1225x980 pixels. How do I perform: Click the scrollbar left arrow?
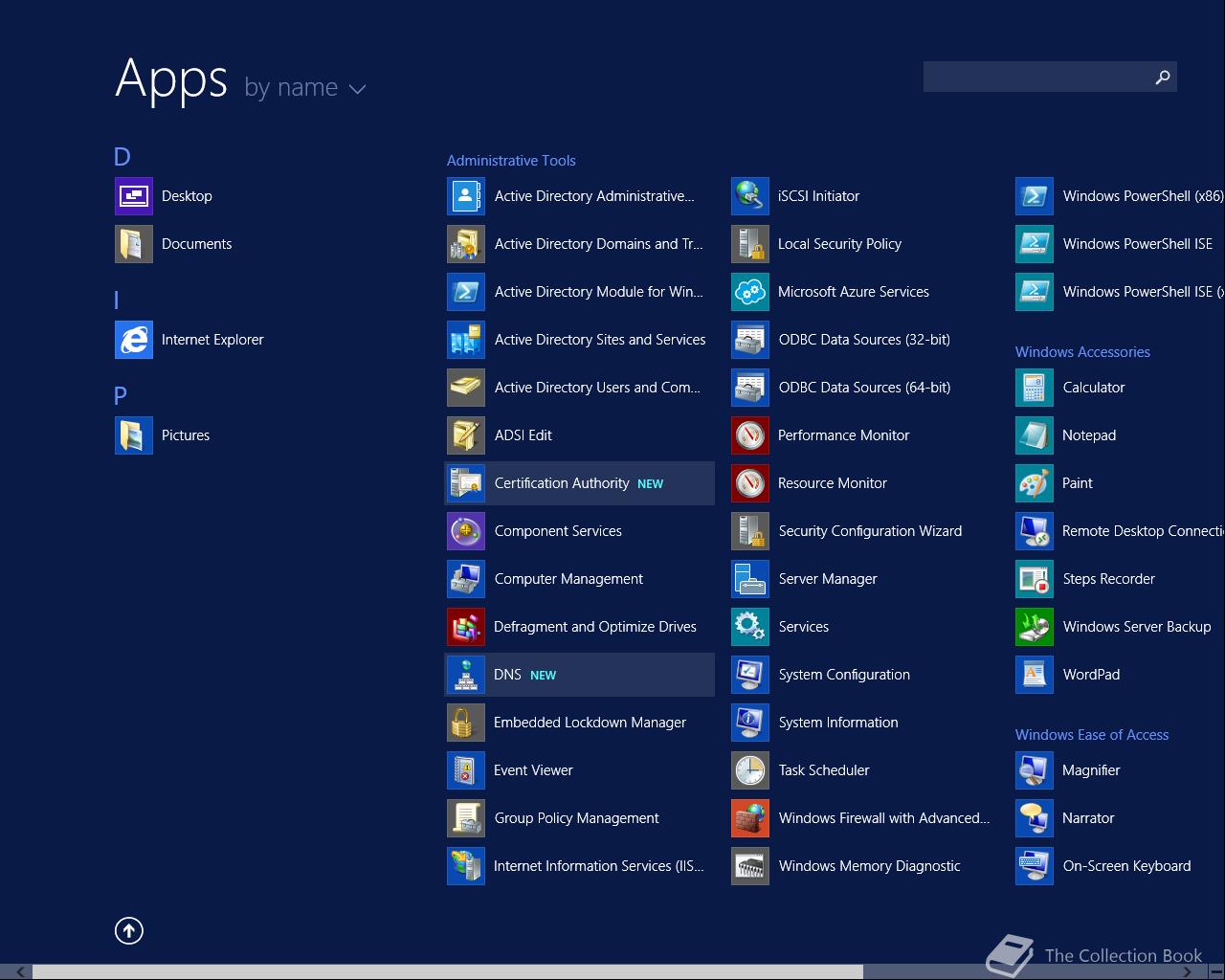20,971
